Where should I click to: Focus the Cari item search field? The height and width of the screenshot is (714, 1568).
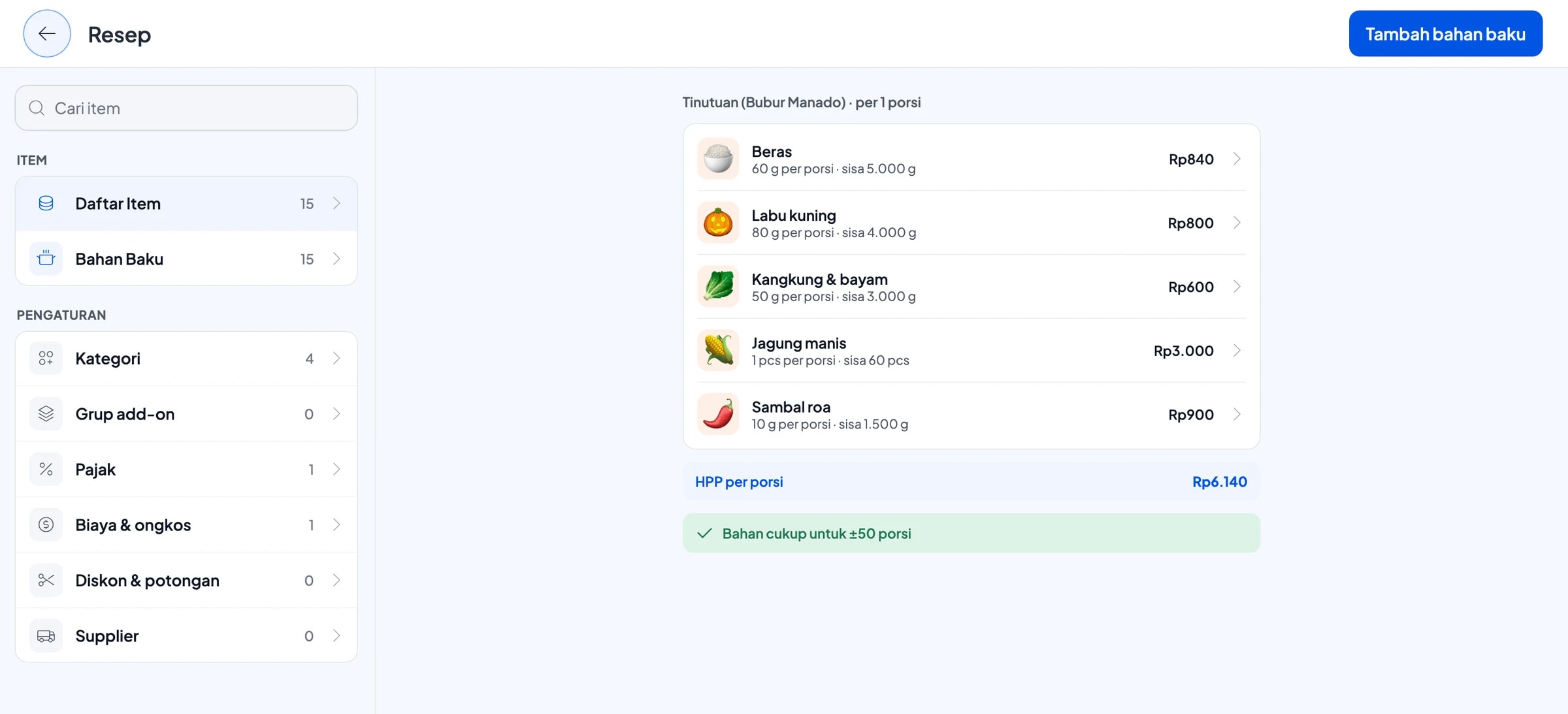coord(186,108)
